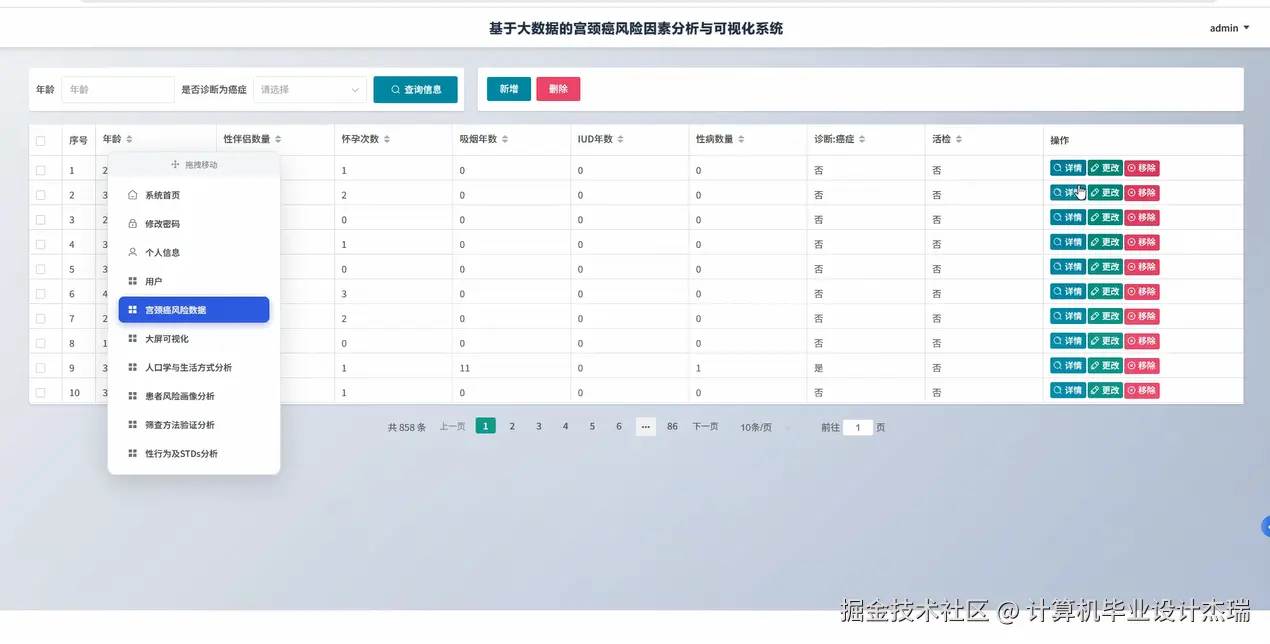Image resolution: width=1270 pixels, height=644 pixels.
Task: Tick the checkbox for row 1
Action: pos(41,171)
